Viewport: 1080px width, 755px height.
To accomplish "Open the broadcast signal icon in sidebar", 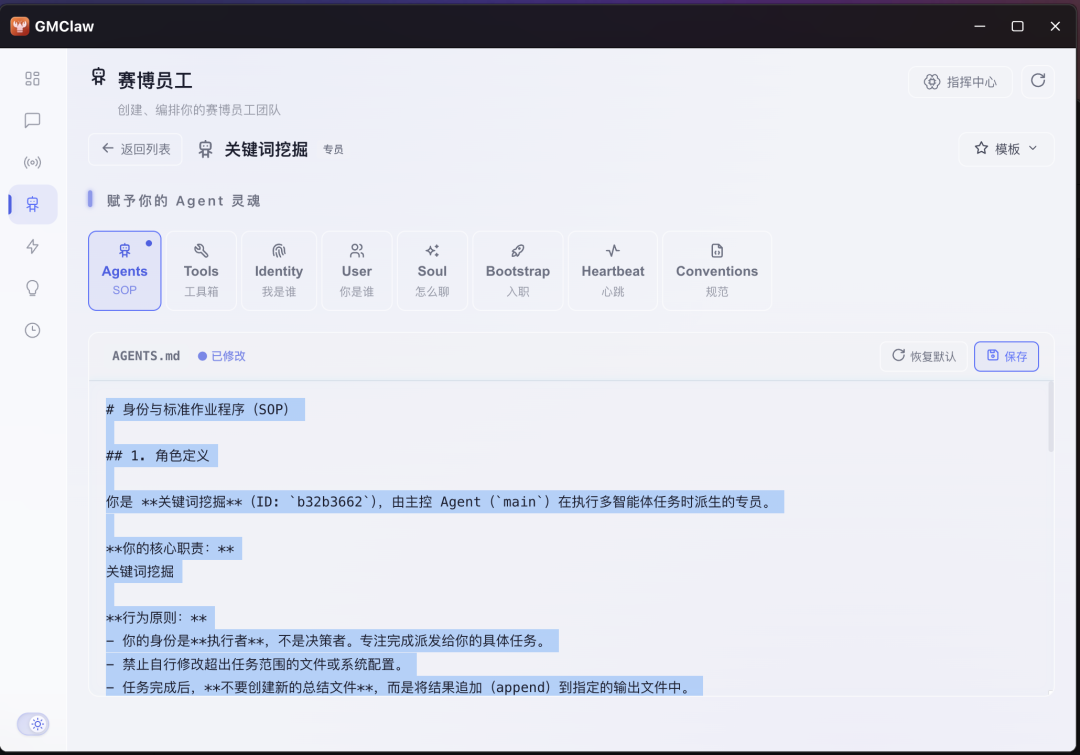I will (32, 163).
